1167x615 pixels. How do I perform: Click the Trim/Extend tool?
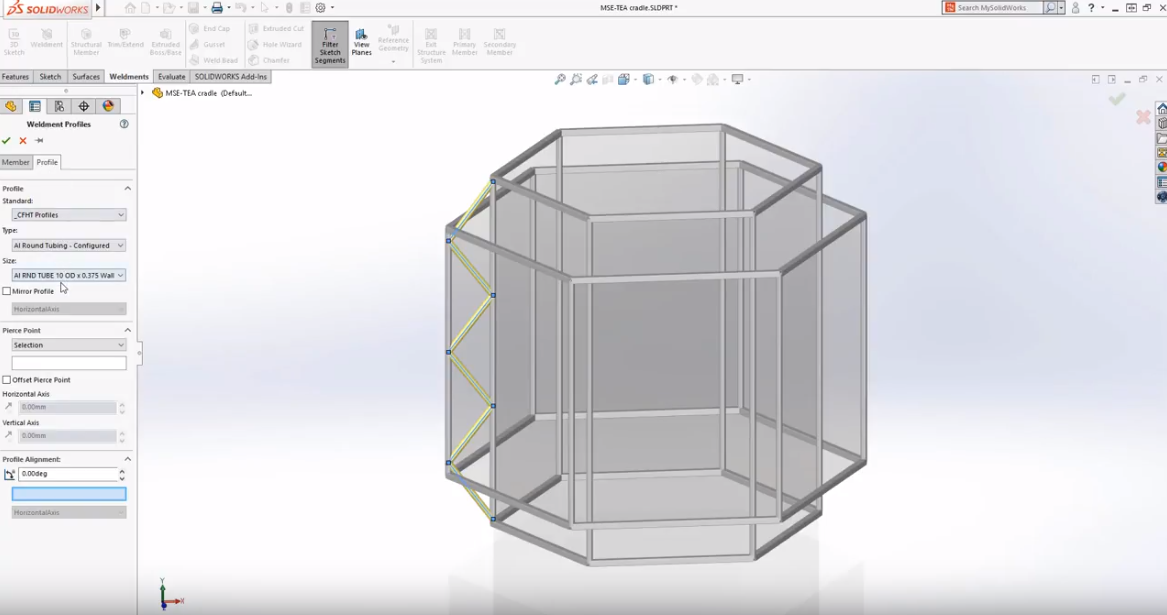(125, 39)
